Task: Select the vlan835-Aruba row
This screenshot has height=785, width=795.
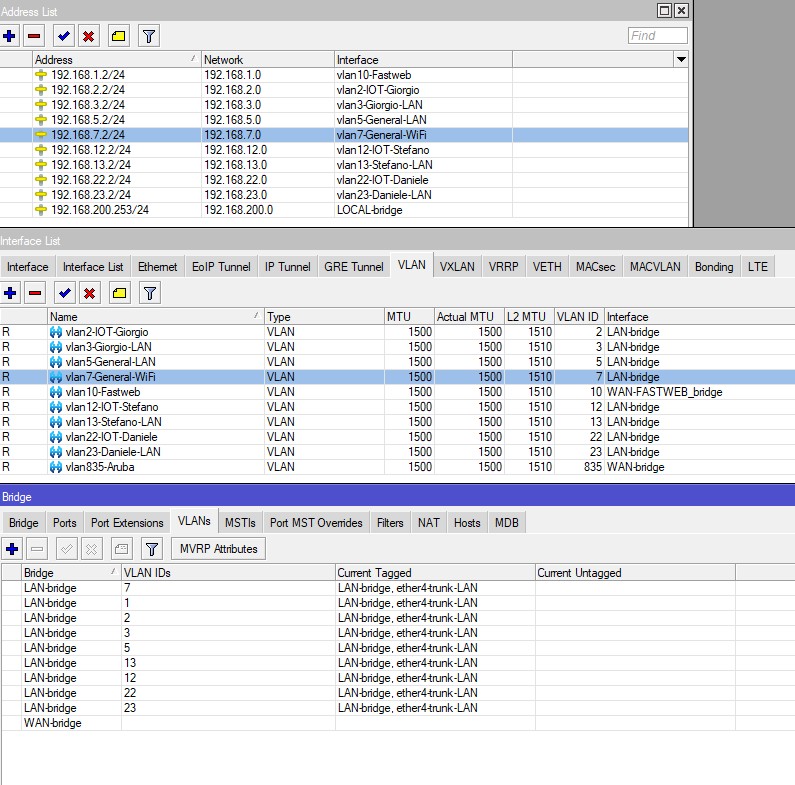Action: pyautogui.click(x=99, y=467)
